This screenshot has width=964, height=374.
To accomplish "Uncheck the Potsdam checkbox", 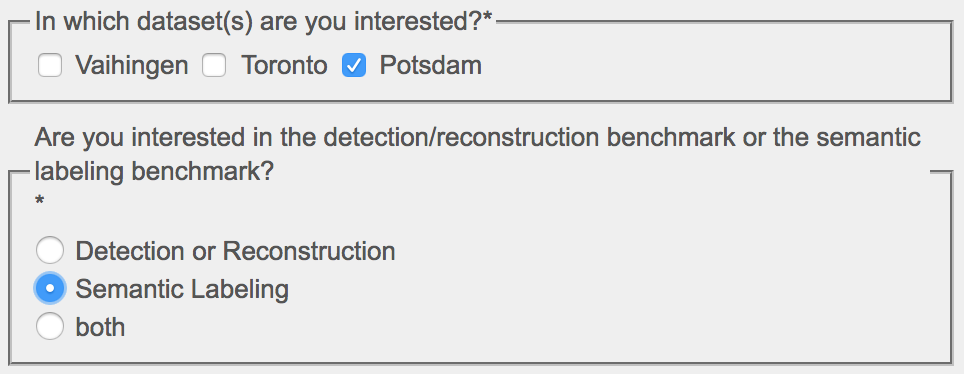I will tap(354, 65).
